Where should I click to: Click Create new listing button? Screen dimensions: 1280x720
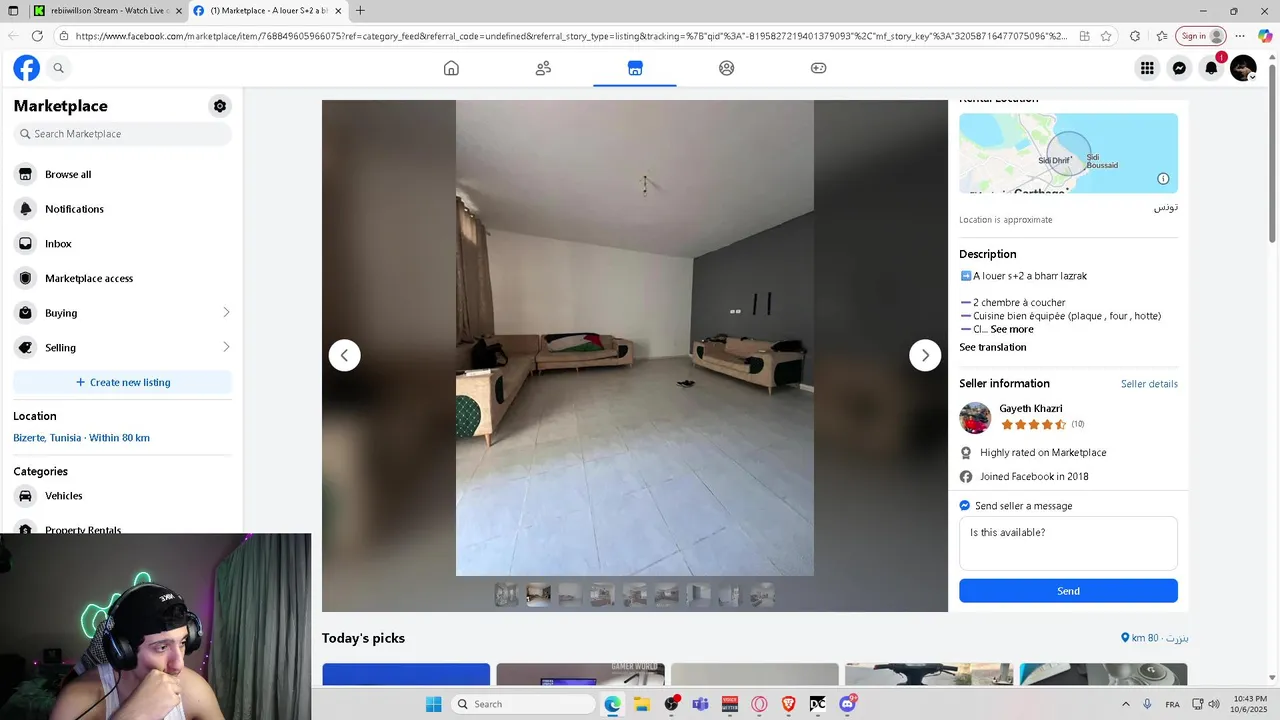tap(122, 382)
